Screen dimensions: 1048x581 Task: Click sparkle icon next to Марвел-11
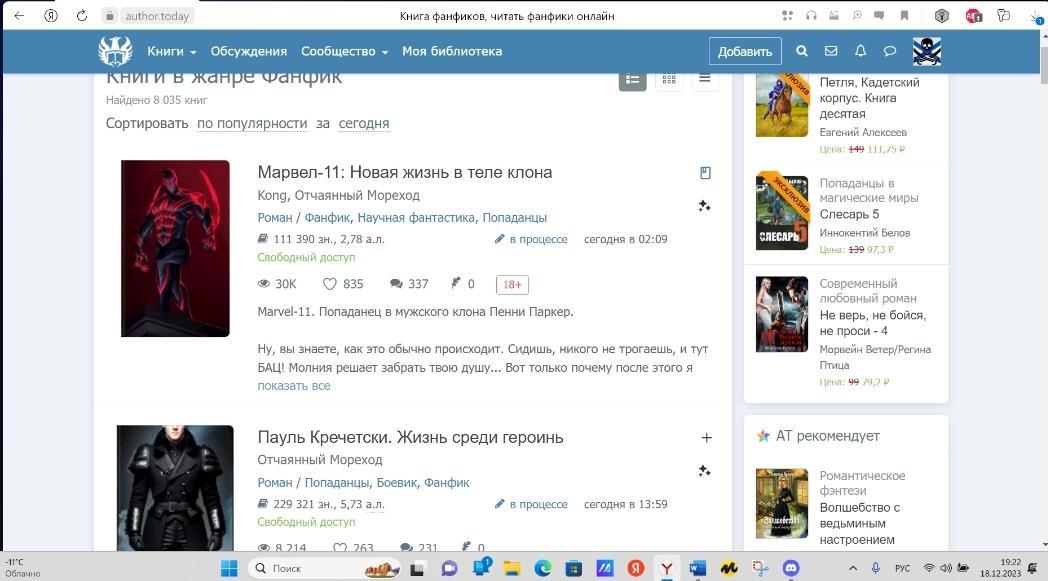click(704, 206)
